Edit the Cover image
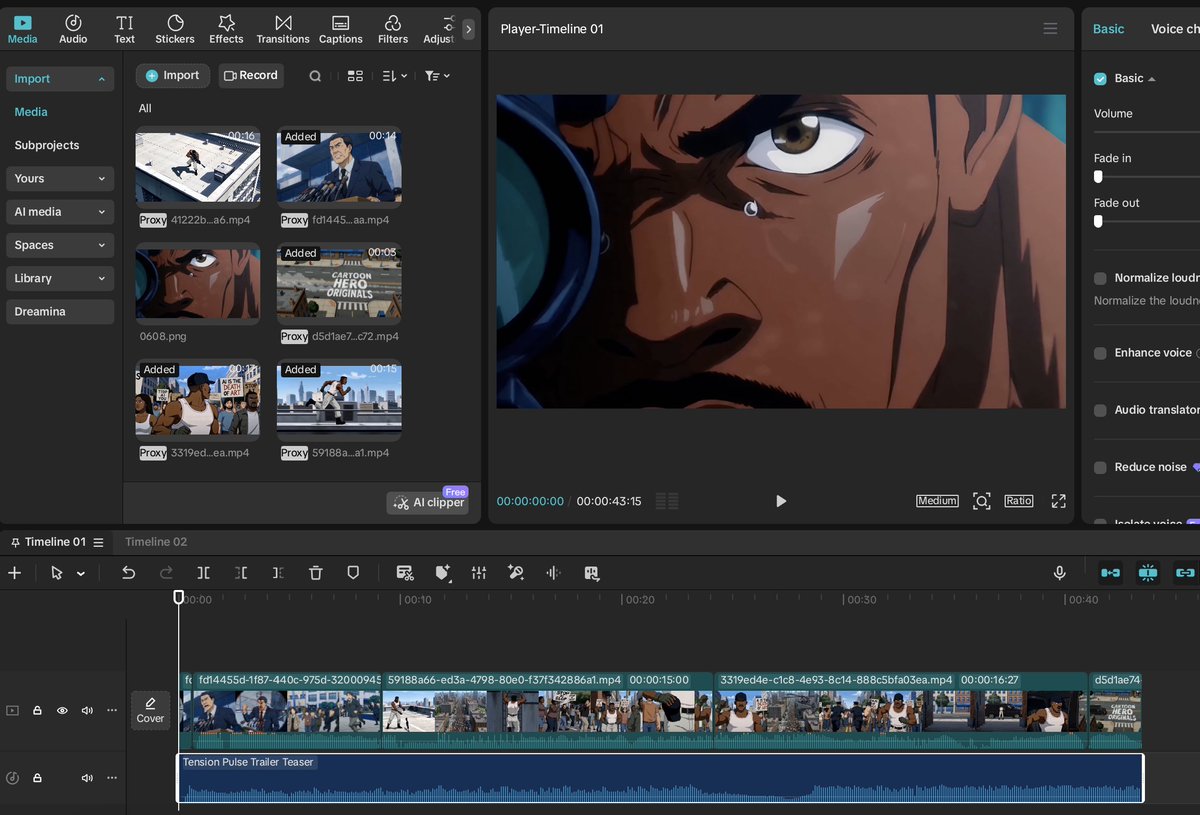Screen dimensions: 1200x815 point(150,711)
